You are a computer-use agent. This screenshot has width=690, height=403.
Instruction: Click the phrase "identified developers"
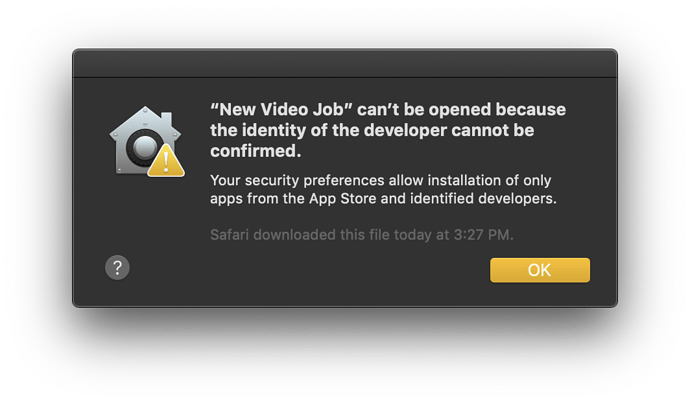[x=481, y=198]
